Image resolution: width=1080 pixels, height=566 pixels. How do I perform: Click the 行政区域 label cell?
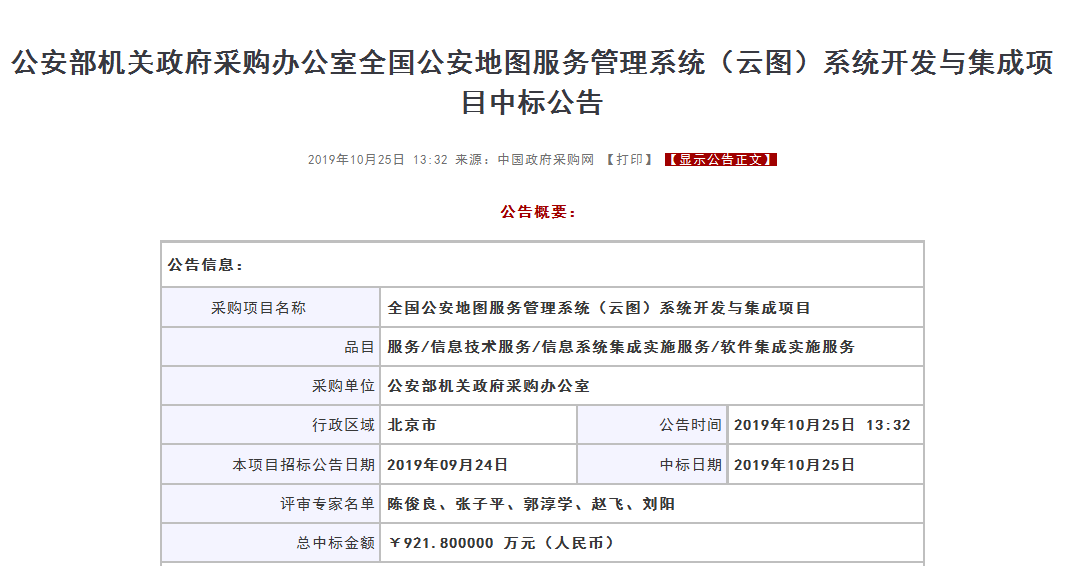(271, 426)
